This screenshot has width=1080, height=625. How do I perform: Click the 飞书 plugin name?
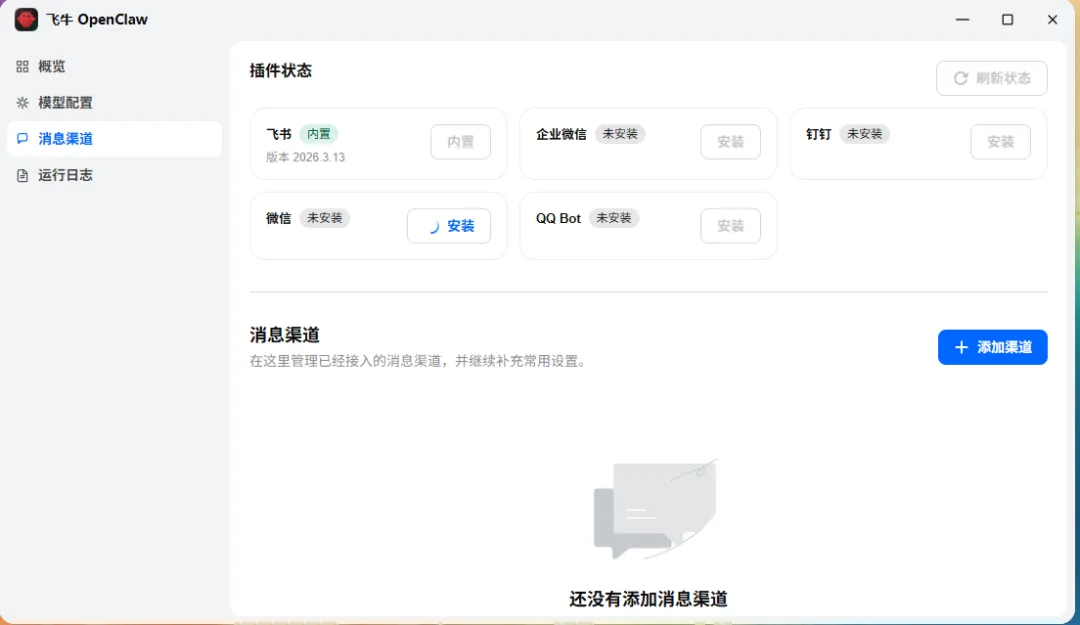tap(279, 134)
